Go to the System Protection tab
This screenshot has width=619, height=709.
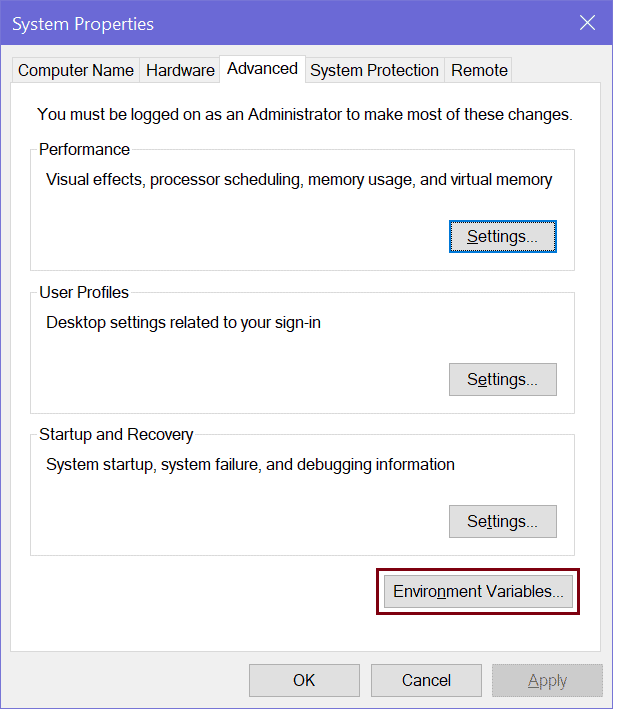coord(374,70)
